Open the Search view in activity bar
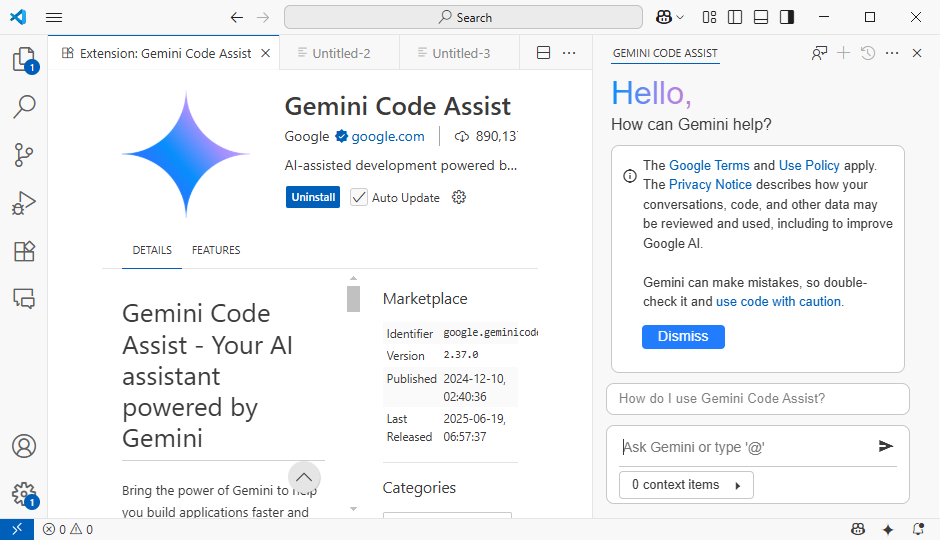 24,107
